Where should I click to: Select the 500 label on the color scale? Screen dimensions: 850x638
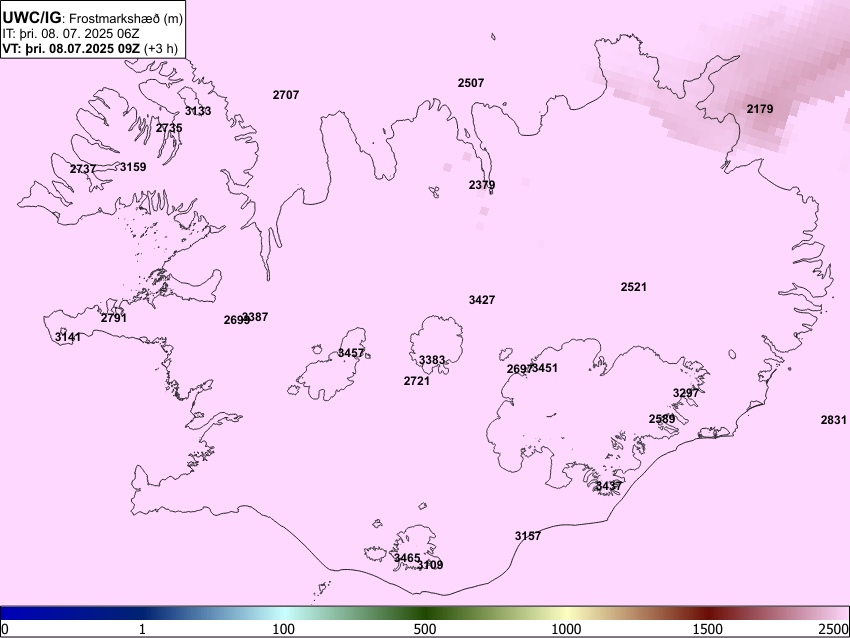pos(425,629)
